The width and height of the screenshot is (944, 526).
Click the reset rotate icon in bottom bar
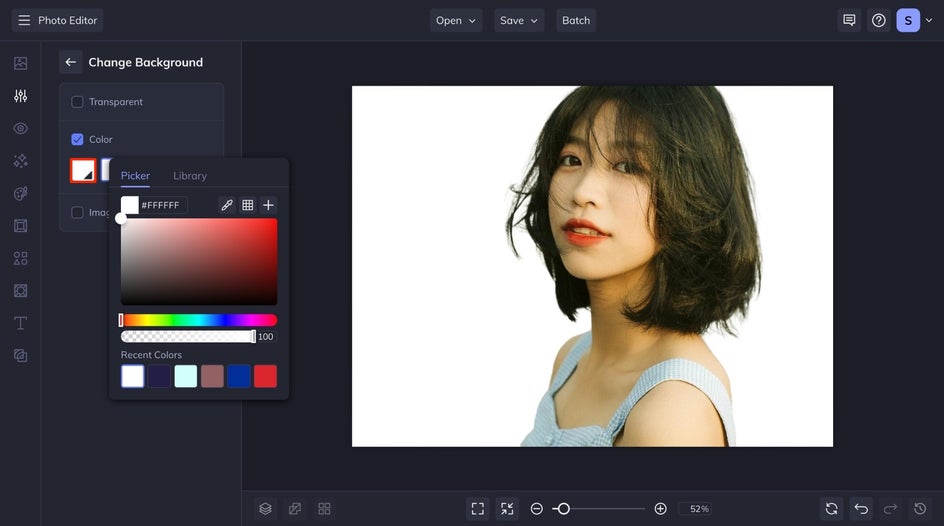click(831, 509)
